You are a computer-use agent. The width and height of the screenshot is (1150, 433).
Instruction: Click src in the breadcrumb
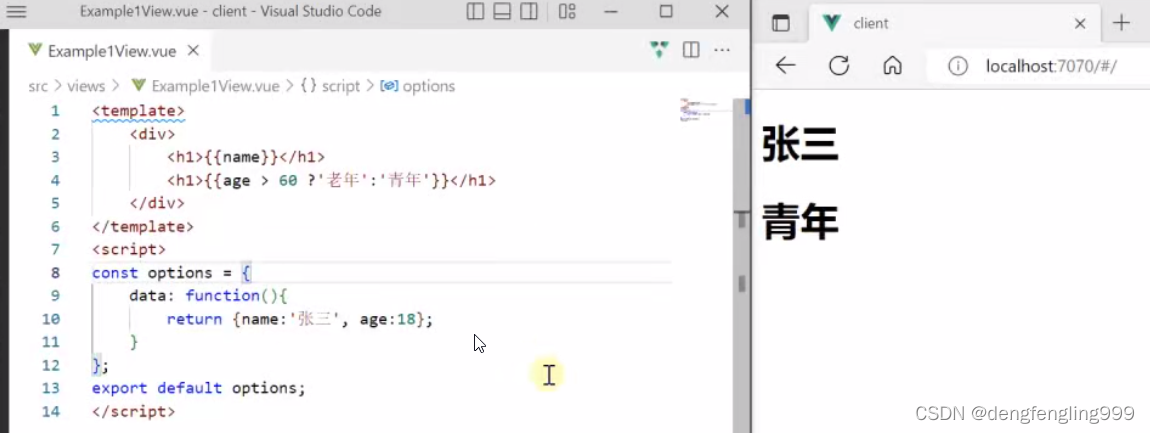[x=38, y=86]
